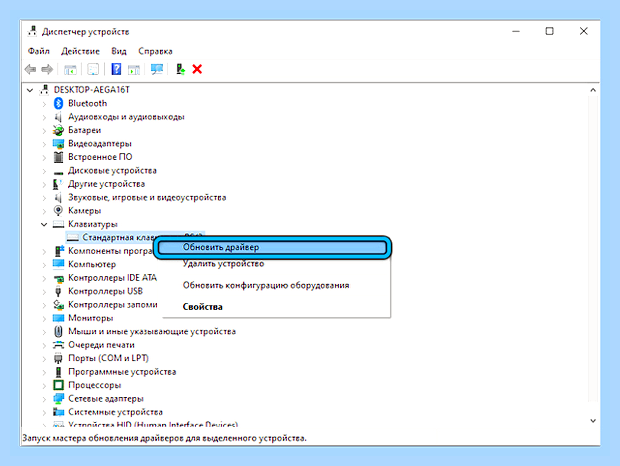Click the properties sheet toolbar icon

tap(93, 70)
